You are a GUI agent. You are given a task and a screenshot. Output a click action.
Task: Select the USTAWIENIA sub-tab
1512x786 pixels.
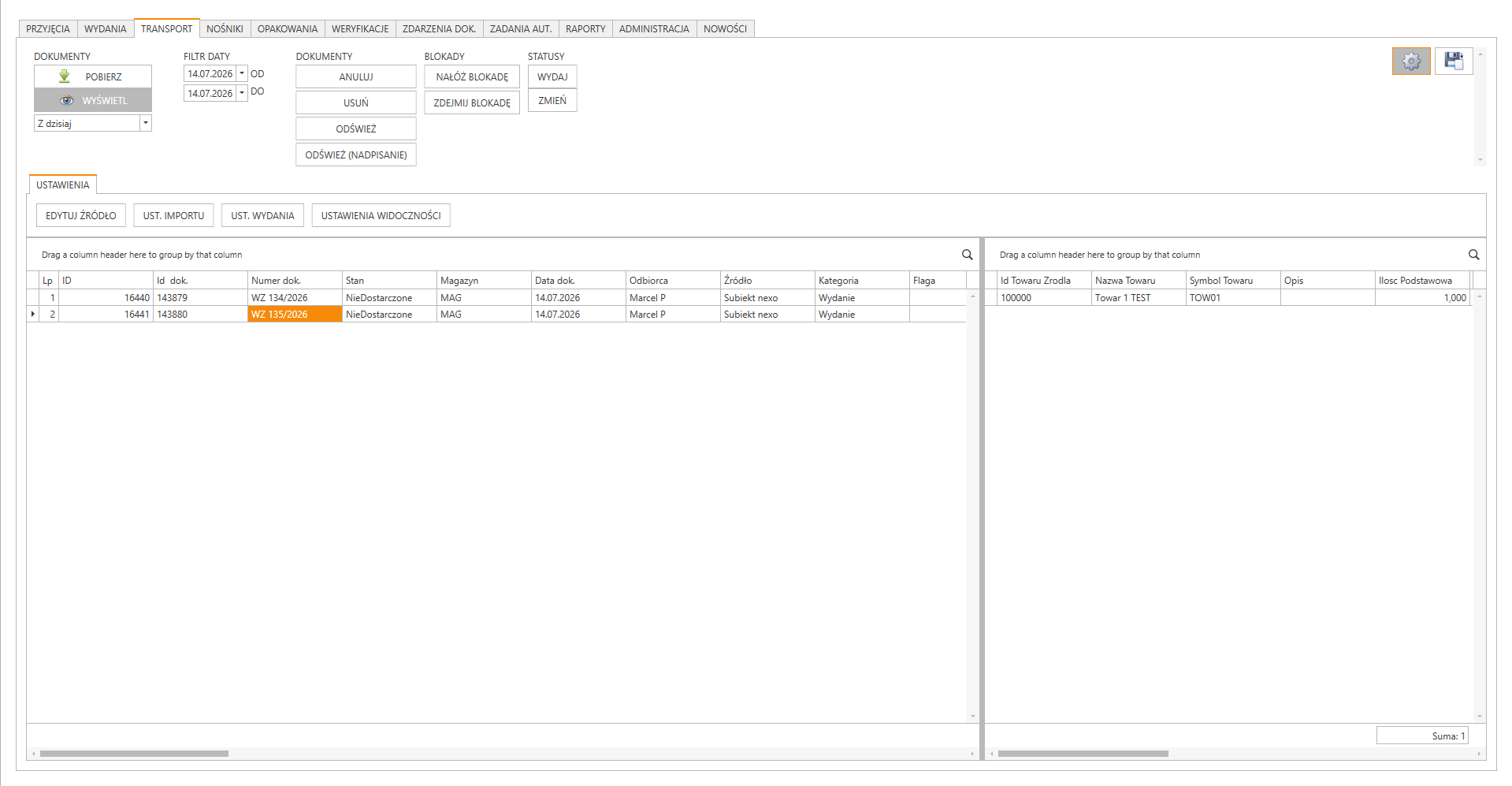[63, 184]
